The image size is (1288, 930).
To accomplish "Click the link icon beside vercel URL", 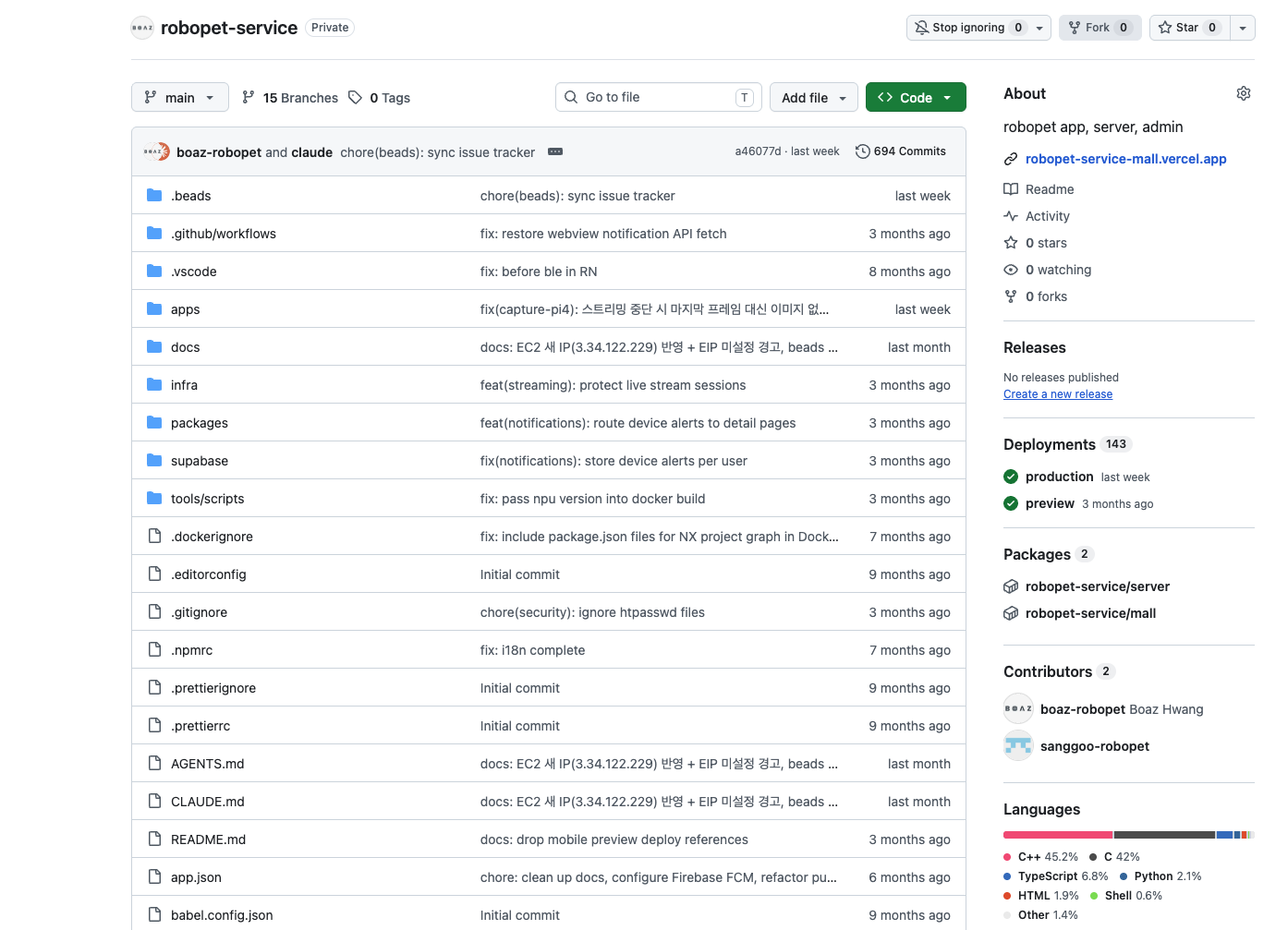I will 1011,159.
